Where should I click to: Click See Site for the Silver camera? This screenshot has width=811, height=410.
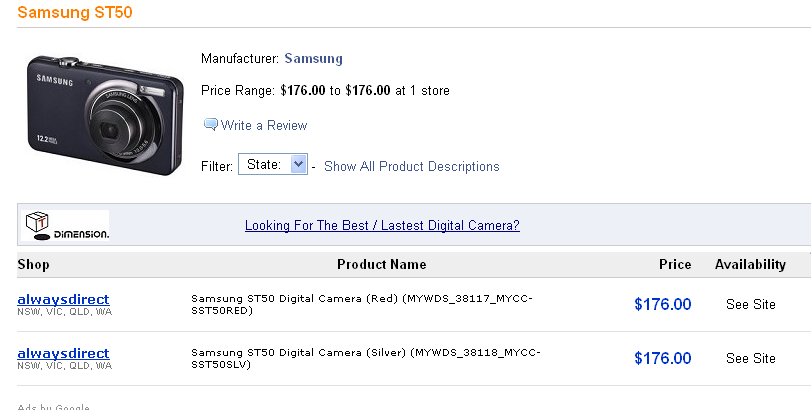point(751,358)
